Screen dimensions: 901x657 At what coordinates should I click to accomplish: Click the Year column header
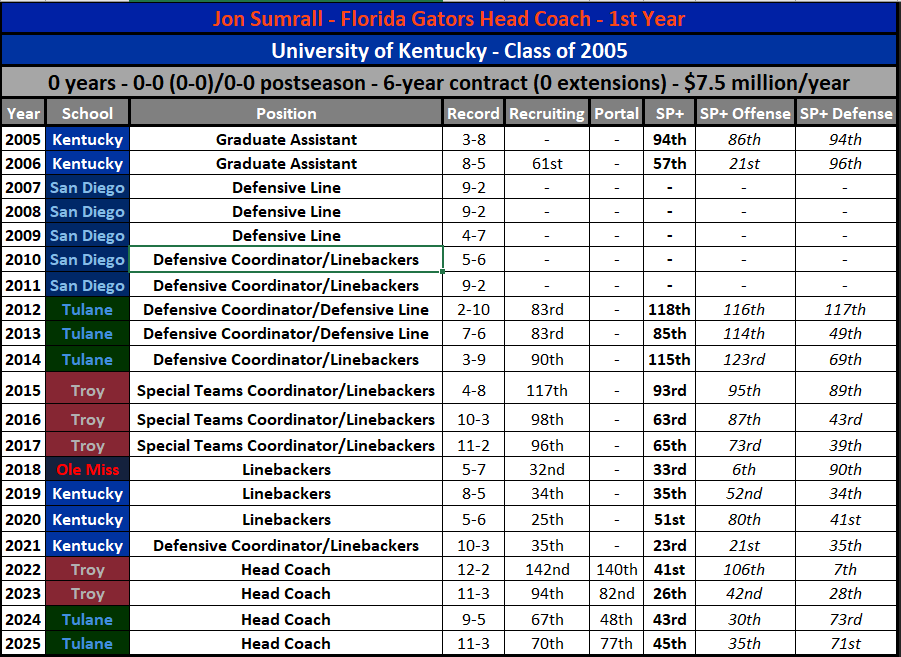(x=23, y=113)
